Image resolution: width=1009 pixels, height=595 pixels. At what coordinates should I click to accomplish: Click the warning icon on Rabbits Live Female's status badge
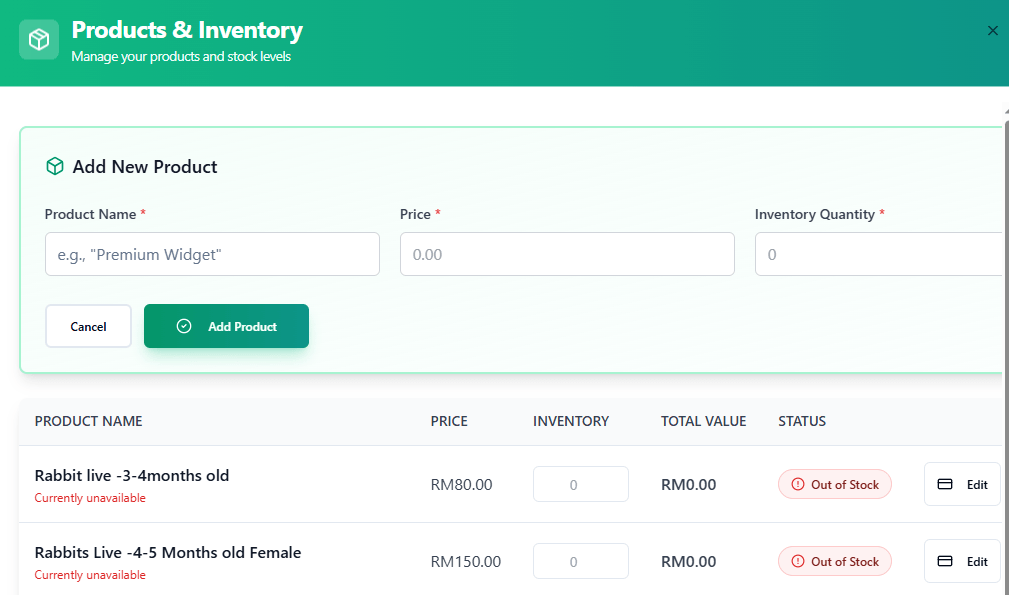pyautogui.click(x=798, y=561)
